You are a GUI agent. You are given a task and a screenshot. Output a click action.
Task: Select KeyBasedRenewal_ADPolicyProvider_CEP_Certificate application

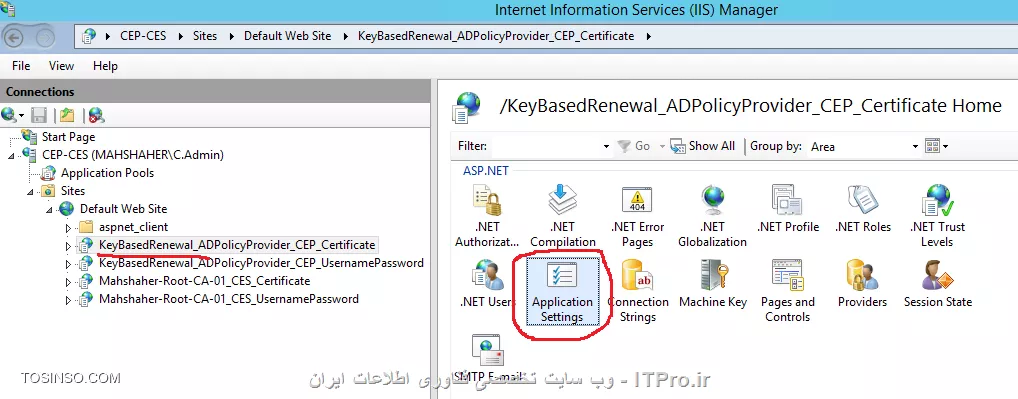pyautogui.click(x=237, y=245)
